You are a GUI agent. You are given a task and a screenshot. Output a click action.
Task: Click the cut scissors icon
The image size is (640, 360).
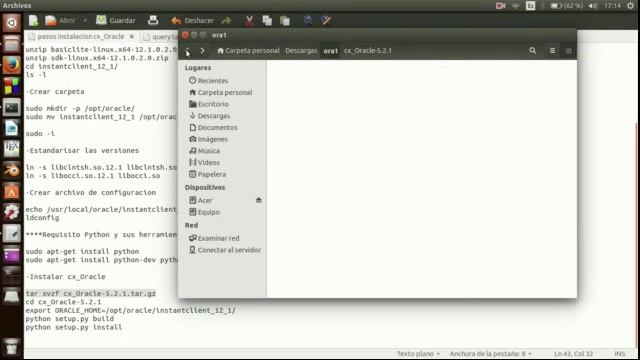click(x=249, y=20)
